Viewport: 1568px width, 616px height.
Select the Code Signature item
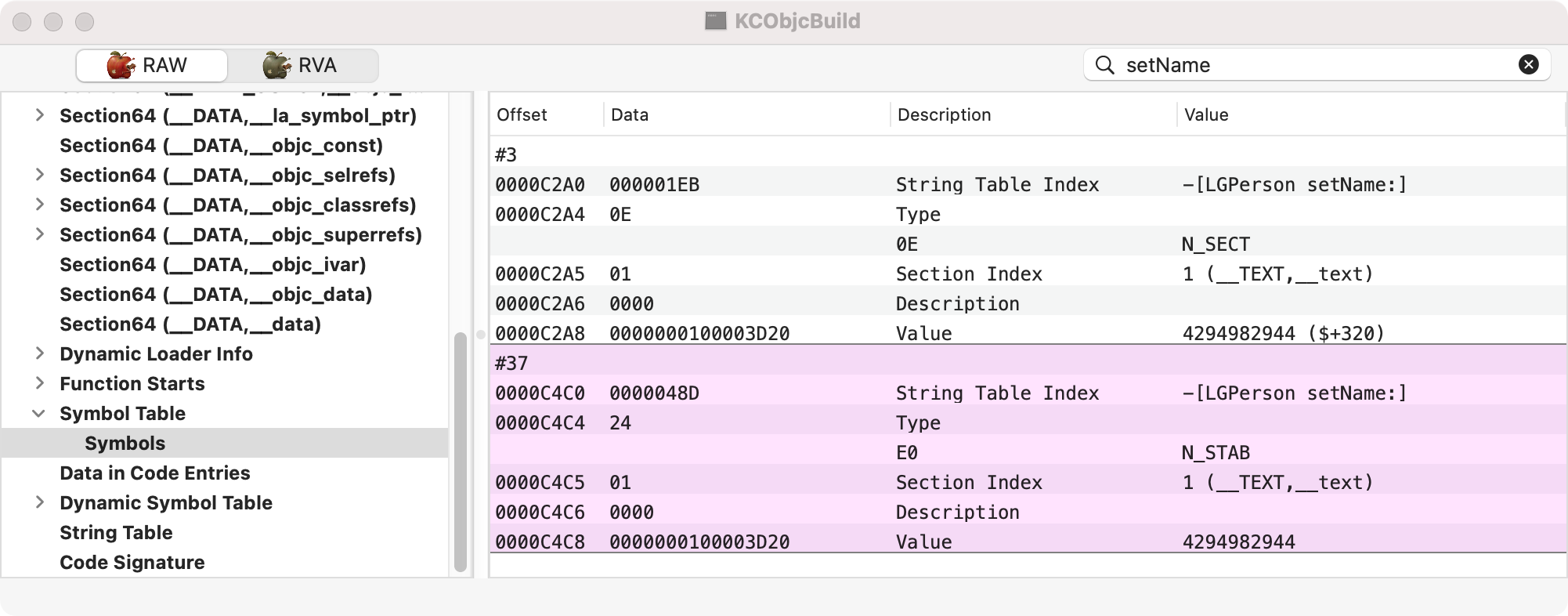click(x=132, y=562)
